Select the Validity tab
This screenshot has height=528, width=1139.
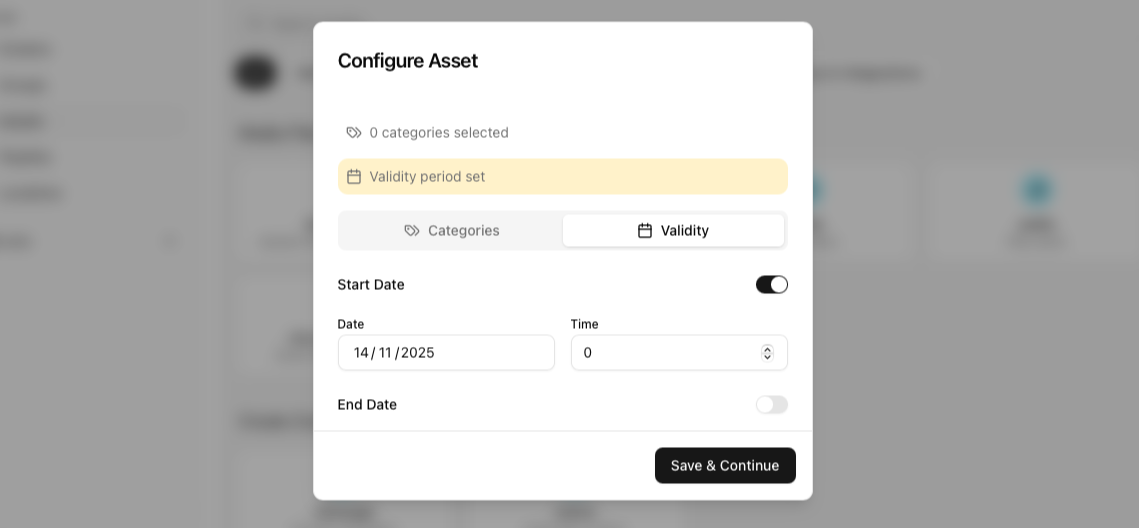[x=673, y=231]
